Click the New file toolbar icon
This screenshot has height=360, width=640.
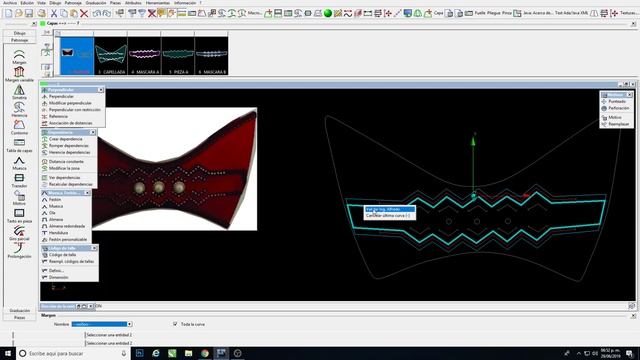click(9, 13)
